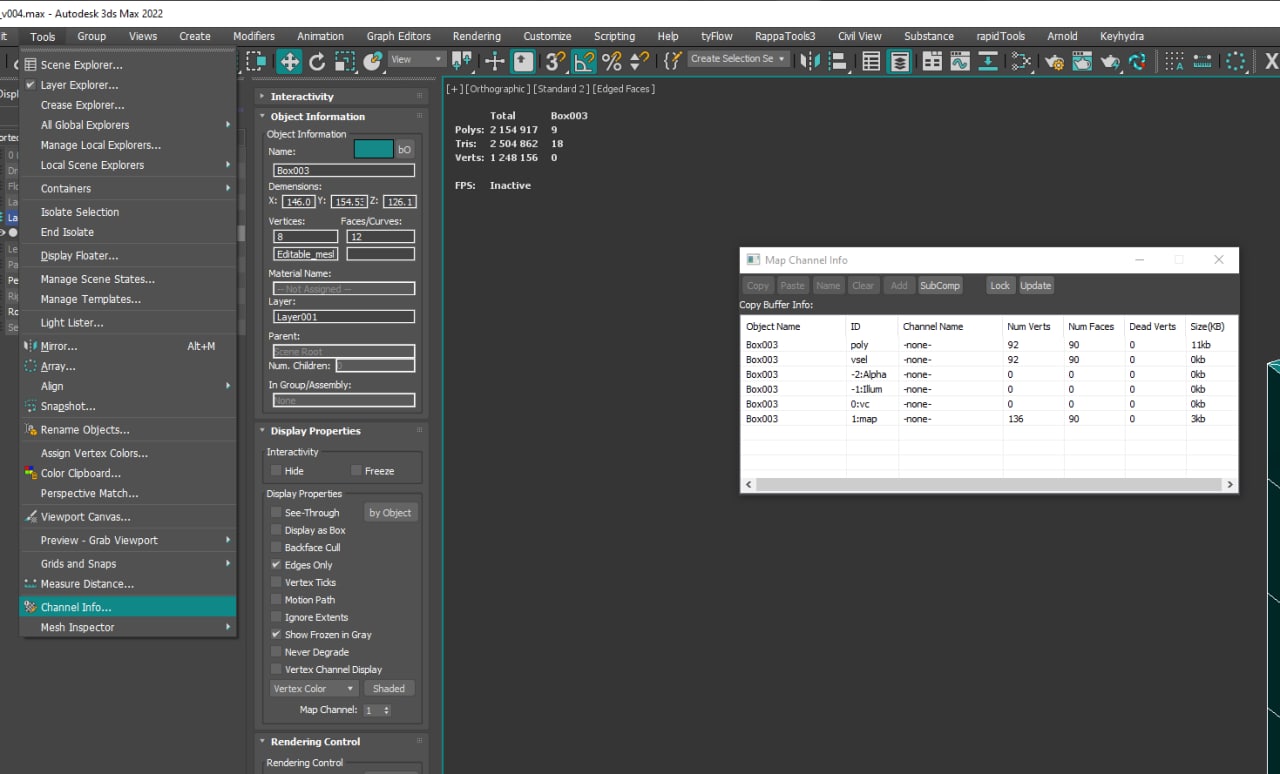Open the Schematic View icon
This screenshot has height=774, width=1280.
pos(988,61)
